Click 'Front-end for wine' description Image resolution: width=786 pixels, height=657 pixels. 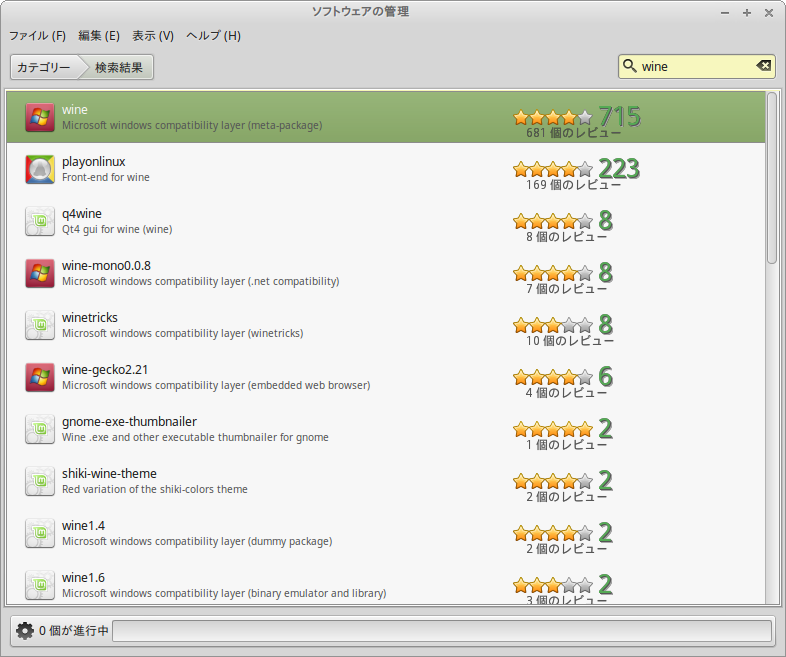(106, 177)
